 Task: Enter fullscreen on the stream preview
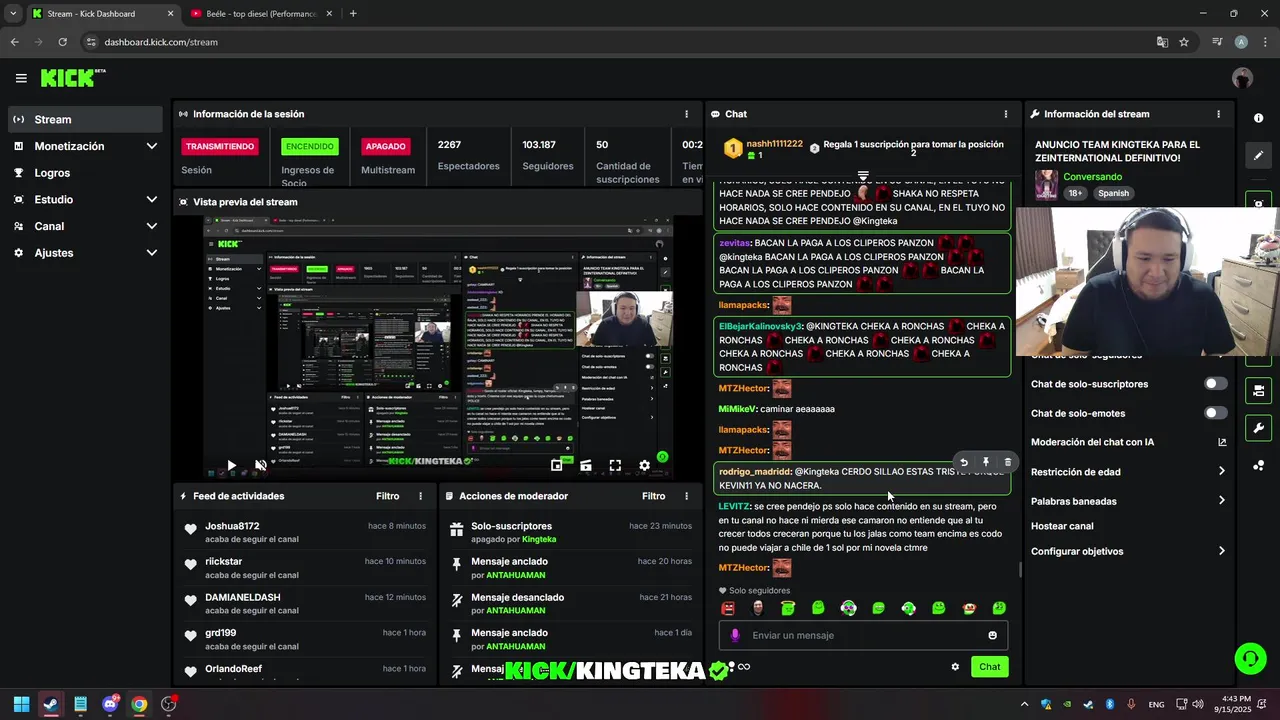(615, 465)
